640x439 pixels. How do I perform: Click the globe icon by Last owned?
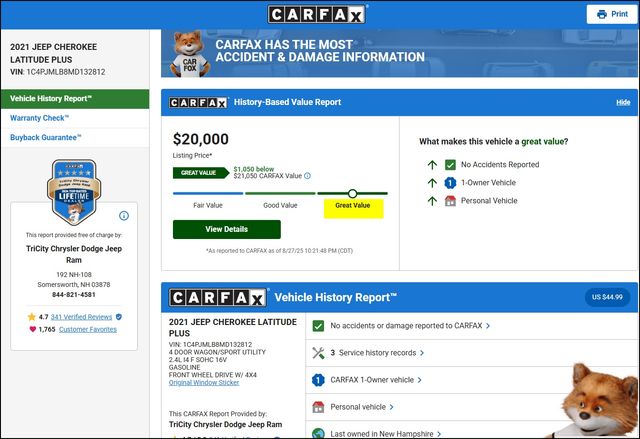tap(318, 433)
